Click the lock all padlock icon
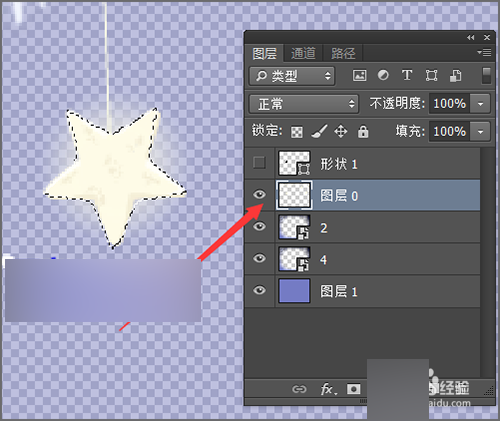This screenshot has height=421, width=500. (x=363, y=131)
